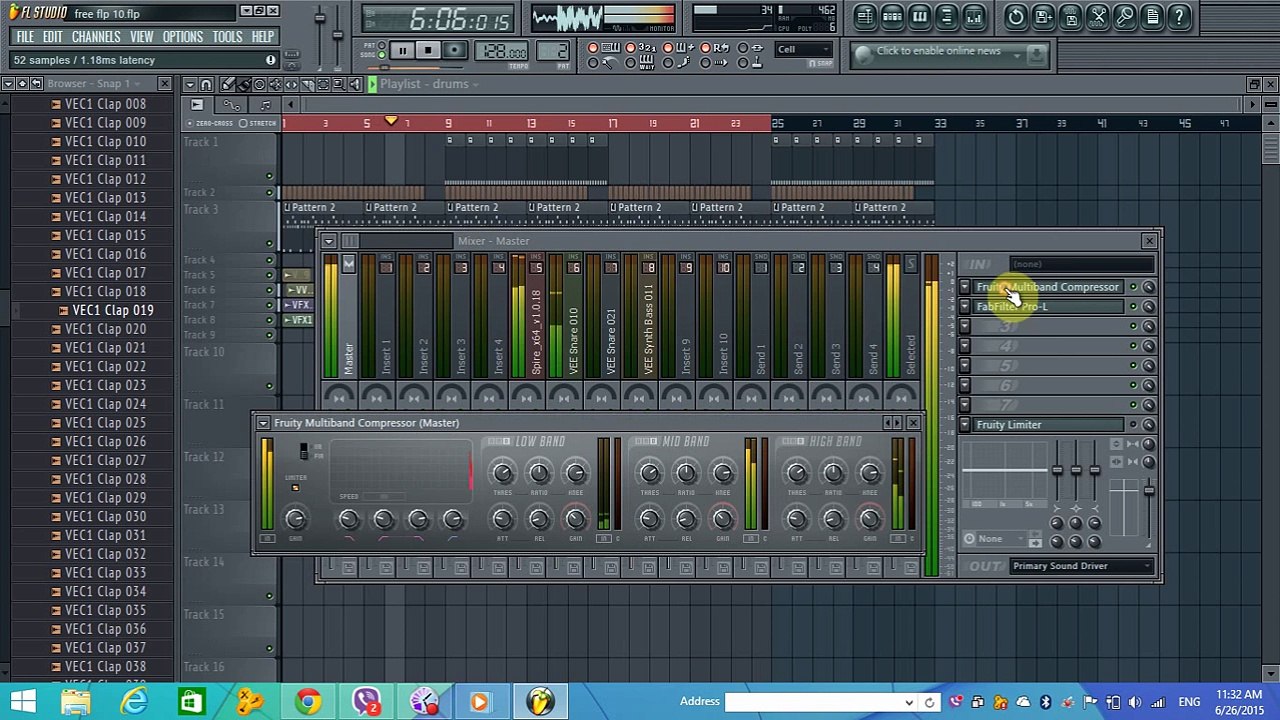Open the FILE menu

tap(25, 37)
